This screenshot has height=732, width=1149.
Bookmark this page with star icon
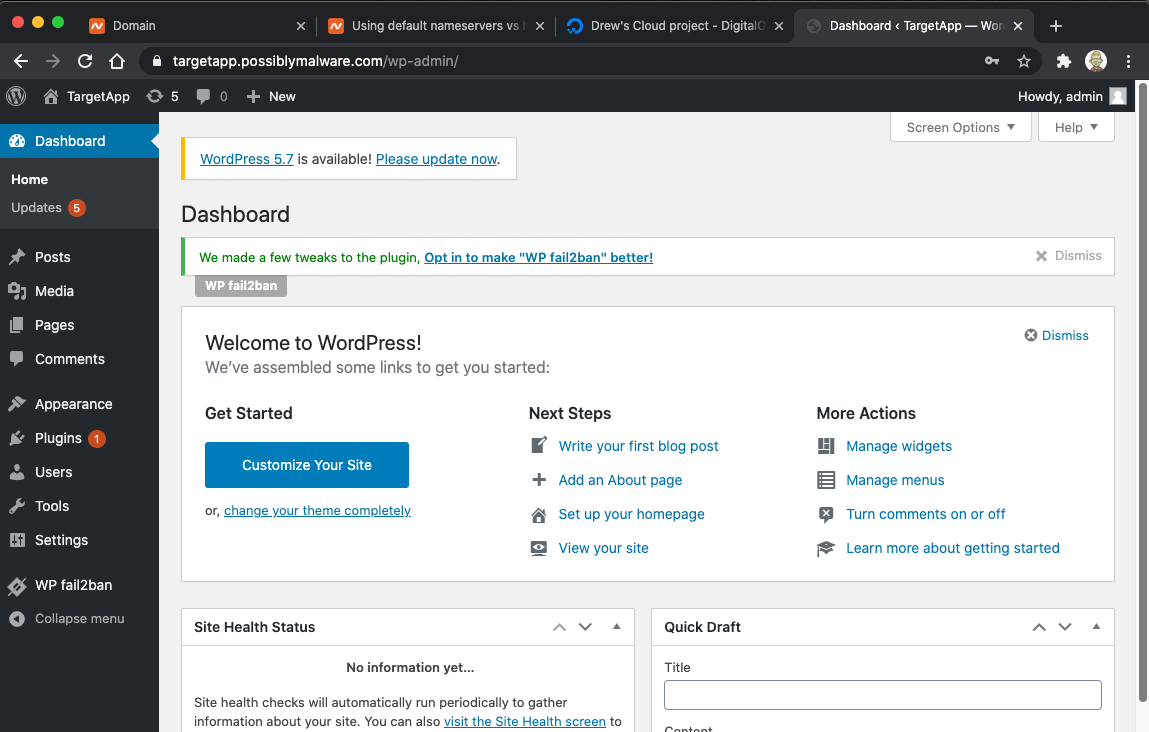coord(1024,61)
